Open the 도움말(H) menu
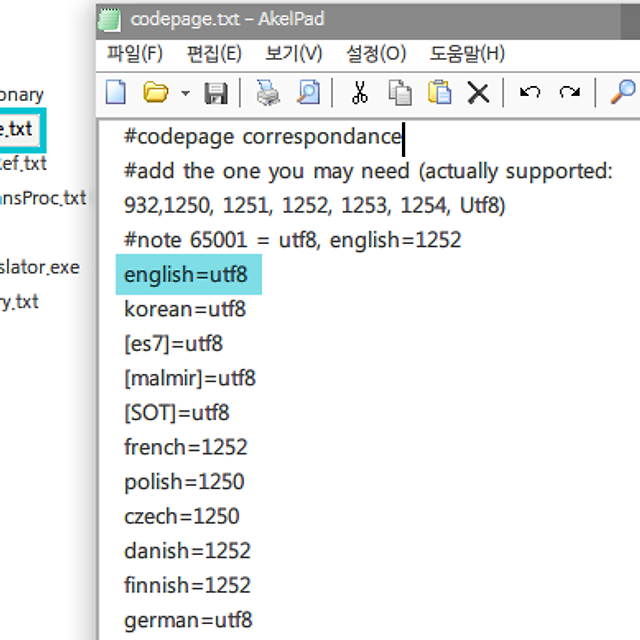 pos(467,53)
